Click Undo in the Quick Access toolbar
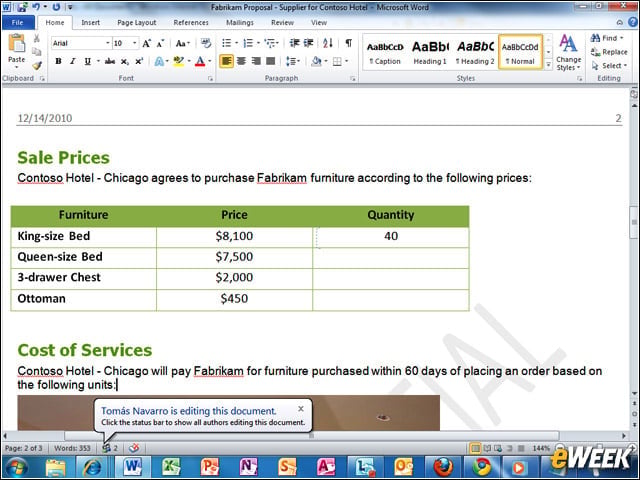This screenshot has width=640, height=480. click(36, 7)
